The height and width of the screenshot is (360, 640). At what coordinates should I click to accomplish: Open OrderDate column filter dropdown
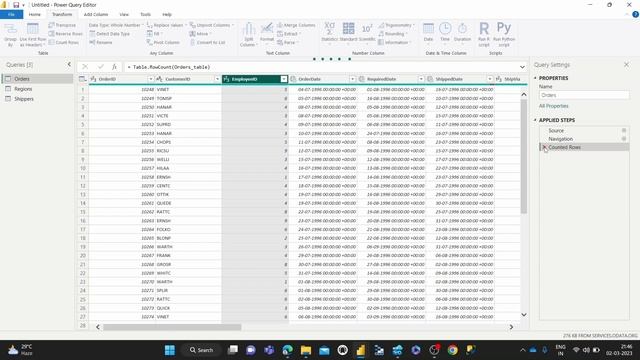pos(352,79)
